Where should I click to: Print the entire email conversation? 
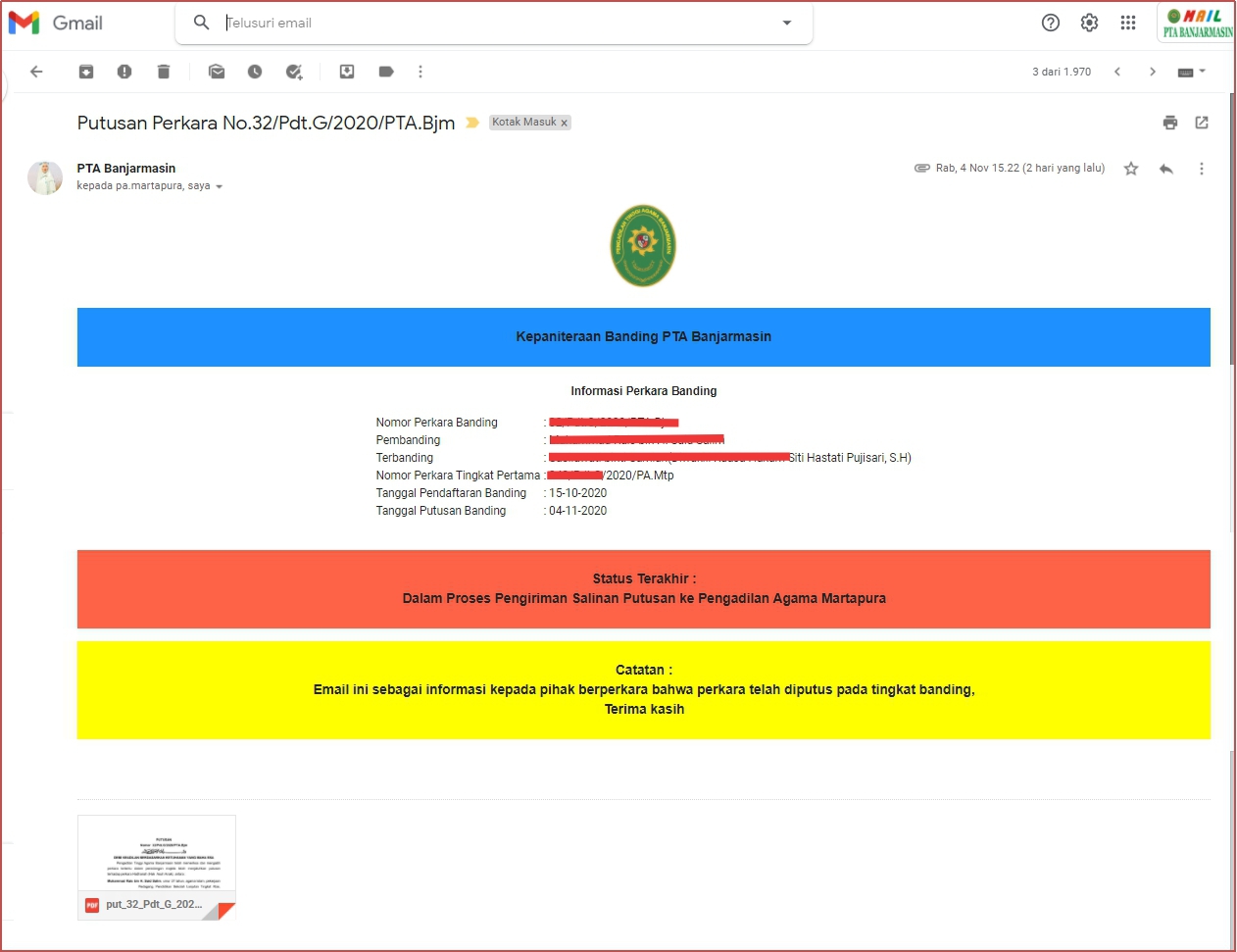click(x=1169, y=123)
